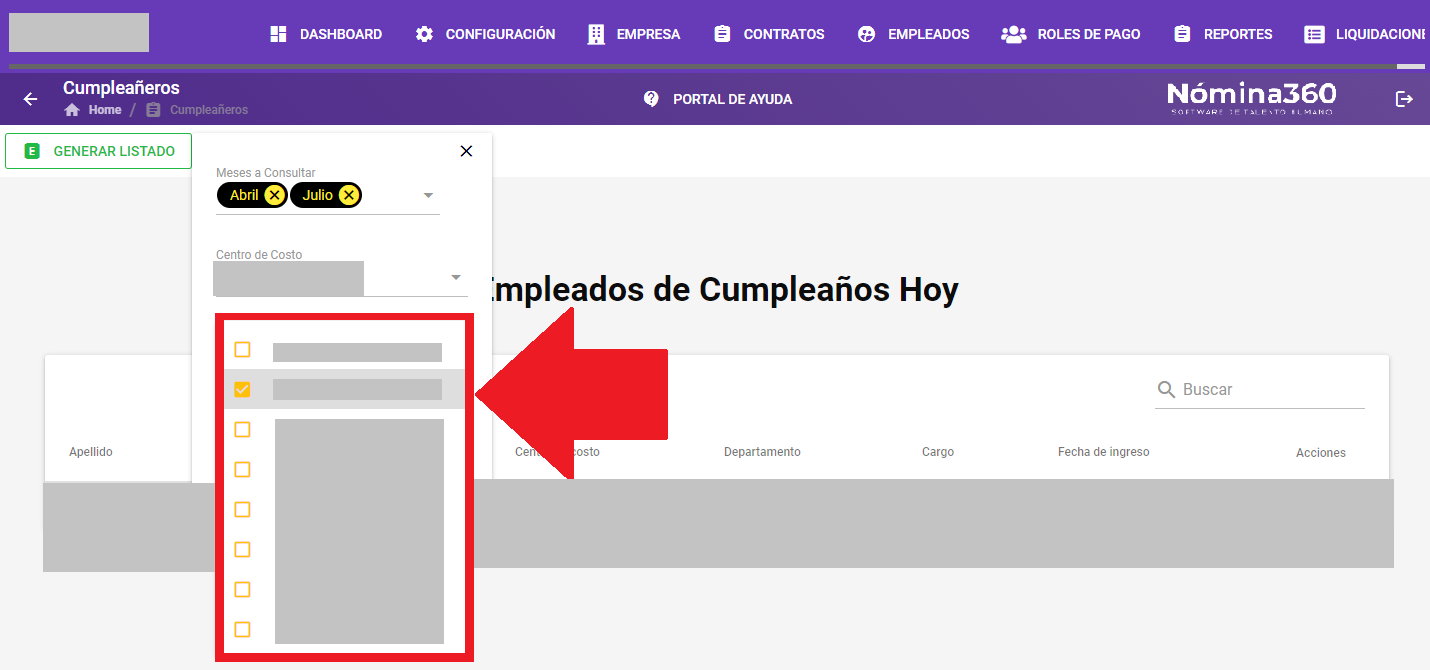Open the Contratos menu
This screenshot has width=1430, height=670.
click(769, 34)
